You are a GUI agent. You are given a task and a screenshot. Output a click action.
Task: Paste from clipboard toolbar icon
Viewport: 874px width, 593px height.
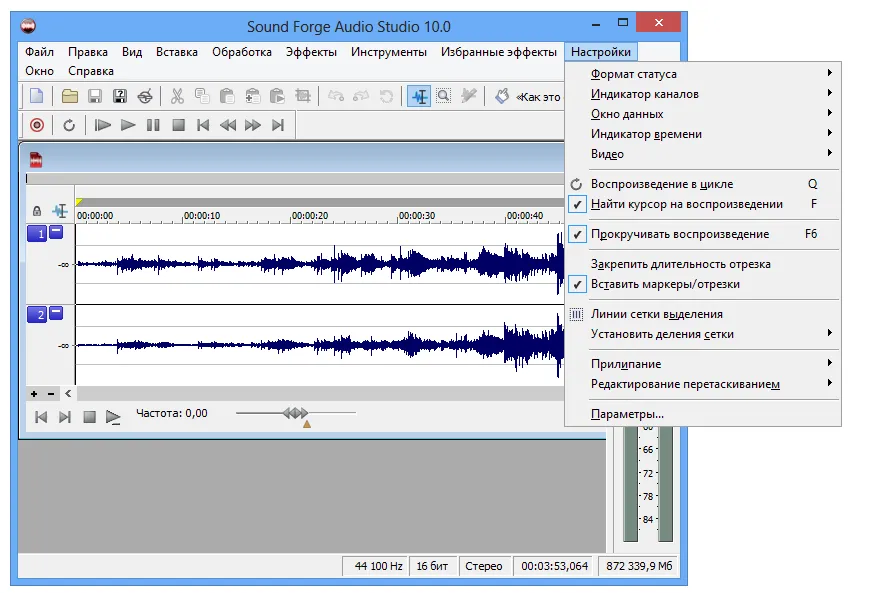(x=227, y=96)
